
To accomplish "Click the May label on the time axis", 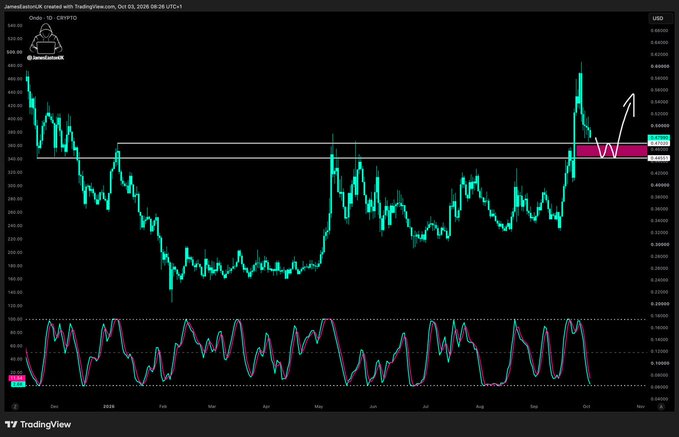I will point(319,407).
